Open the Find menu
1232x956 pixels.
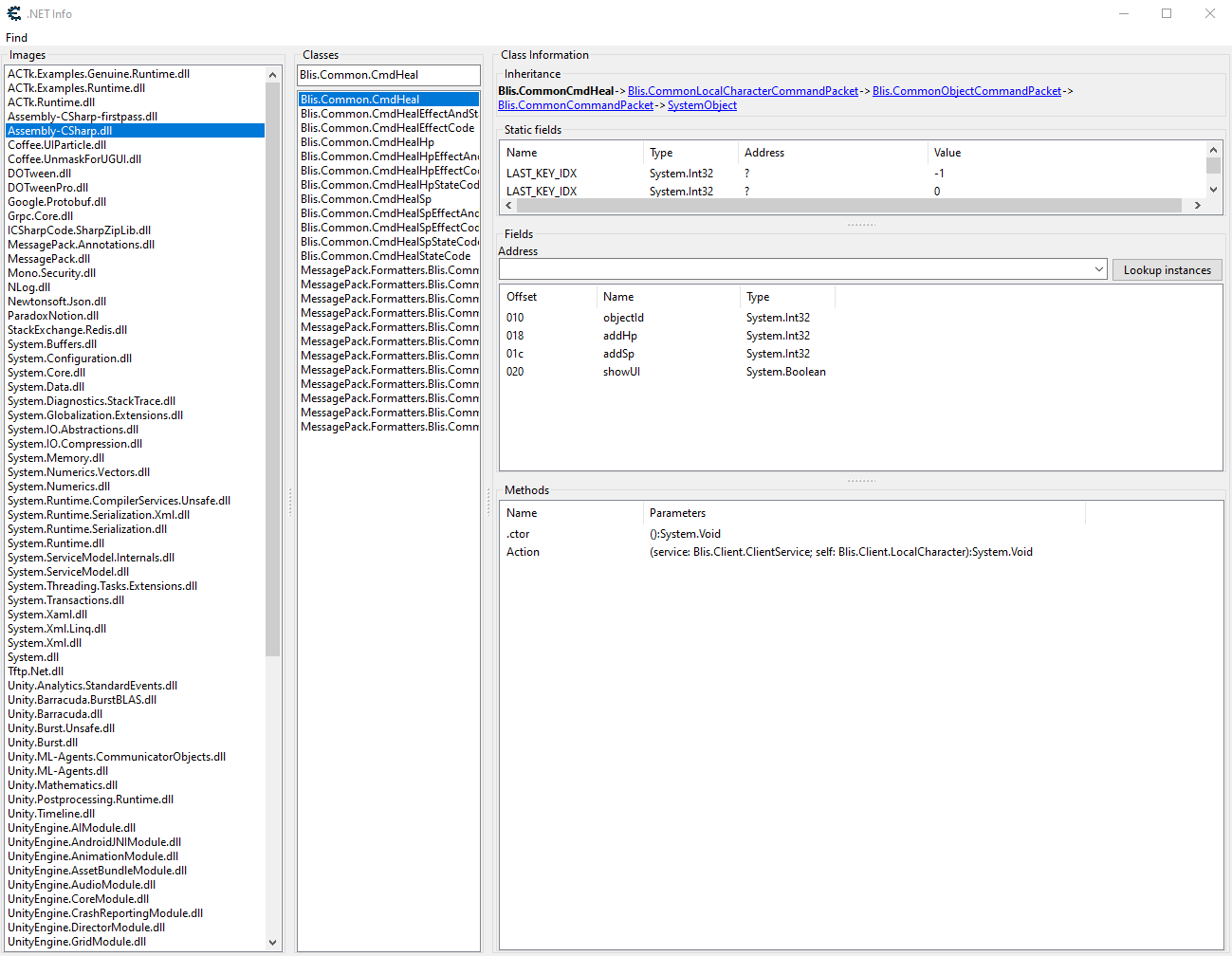[x=16, y=38]
